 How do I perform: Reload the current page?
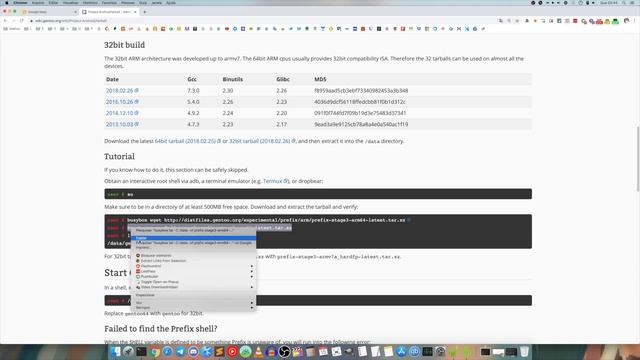tap(22, 20)
